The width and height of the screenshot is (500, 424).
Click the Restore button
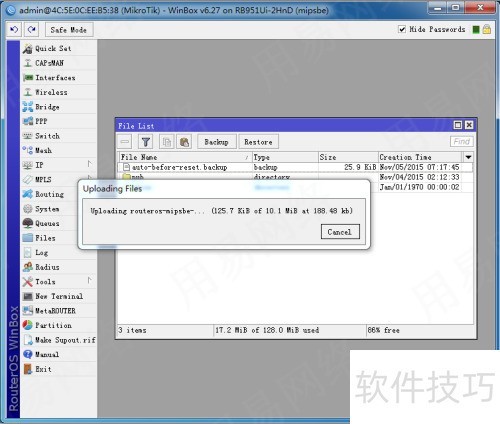point(258,142)
